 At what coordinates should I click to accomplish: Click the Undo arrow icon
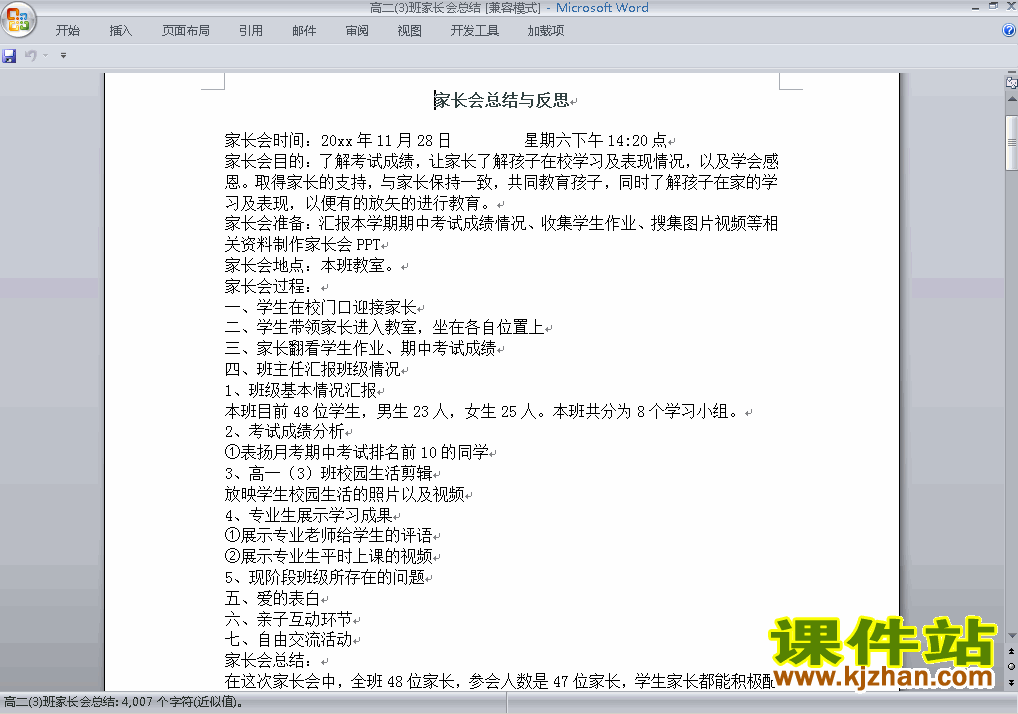(x=31, y=56)
